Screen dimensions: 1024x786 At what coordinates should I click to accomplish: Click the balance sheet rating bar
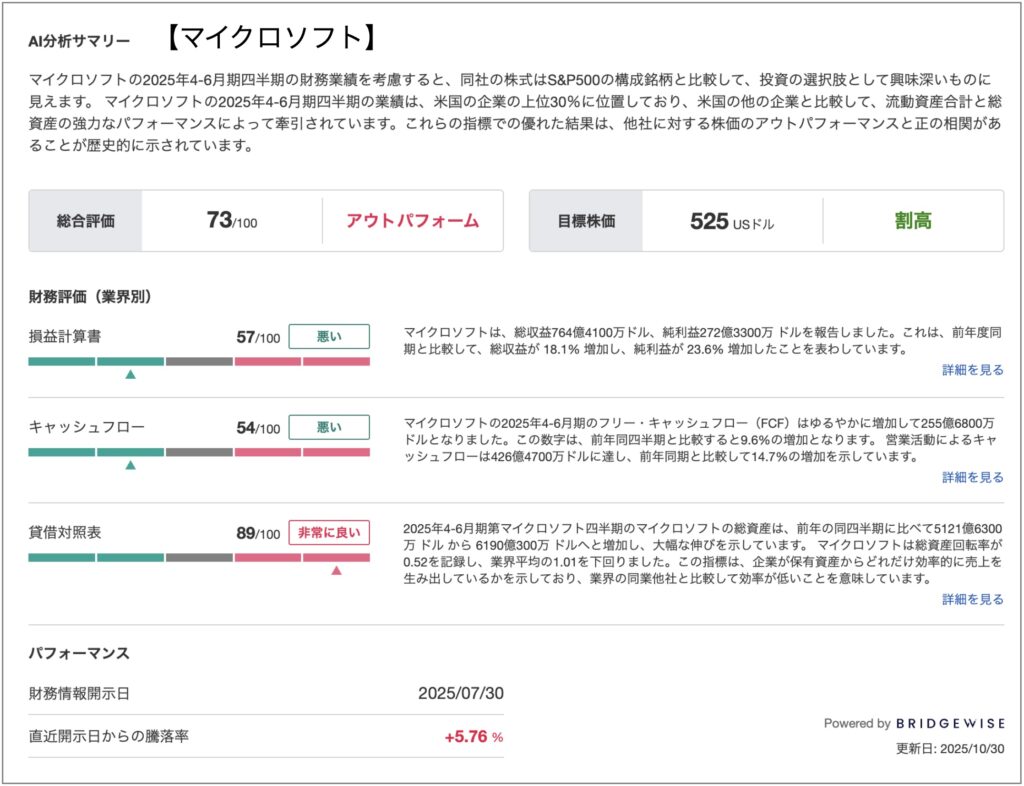click(x=199, y=557)
